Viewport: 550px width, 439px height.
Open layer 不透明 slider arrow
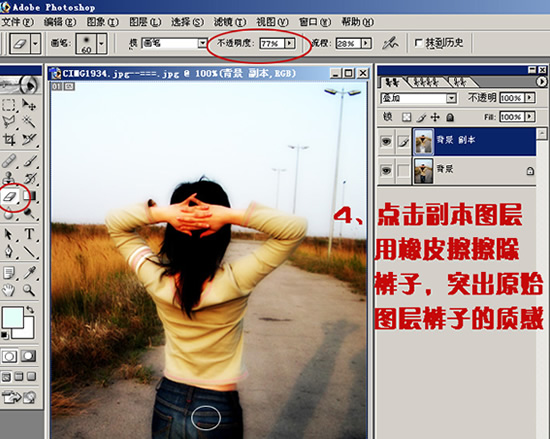tap(530, 98)
